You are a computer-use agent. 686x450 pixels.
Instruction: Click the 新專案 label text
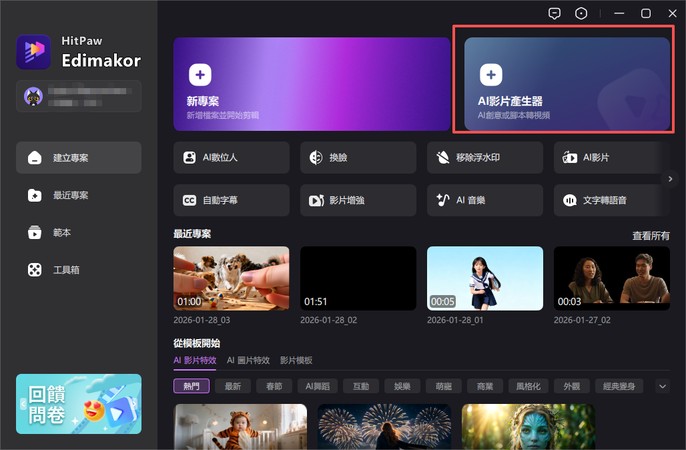click(203, 101)
